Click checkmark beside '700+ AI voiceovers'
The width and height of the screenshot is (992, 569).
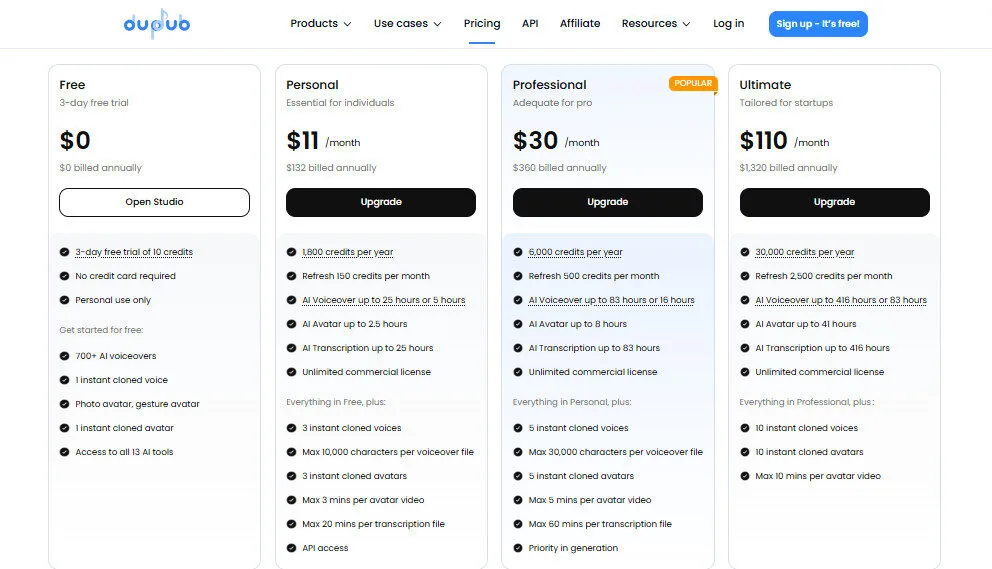pos(65,356)
